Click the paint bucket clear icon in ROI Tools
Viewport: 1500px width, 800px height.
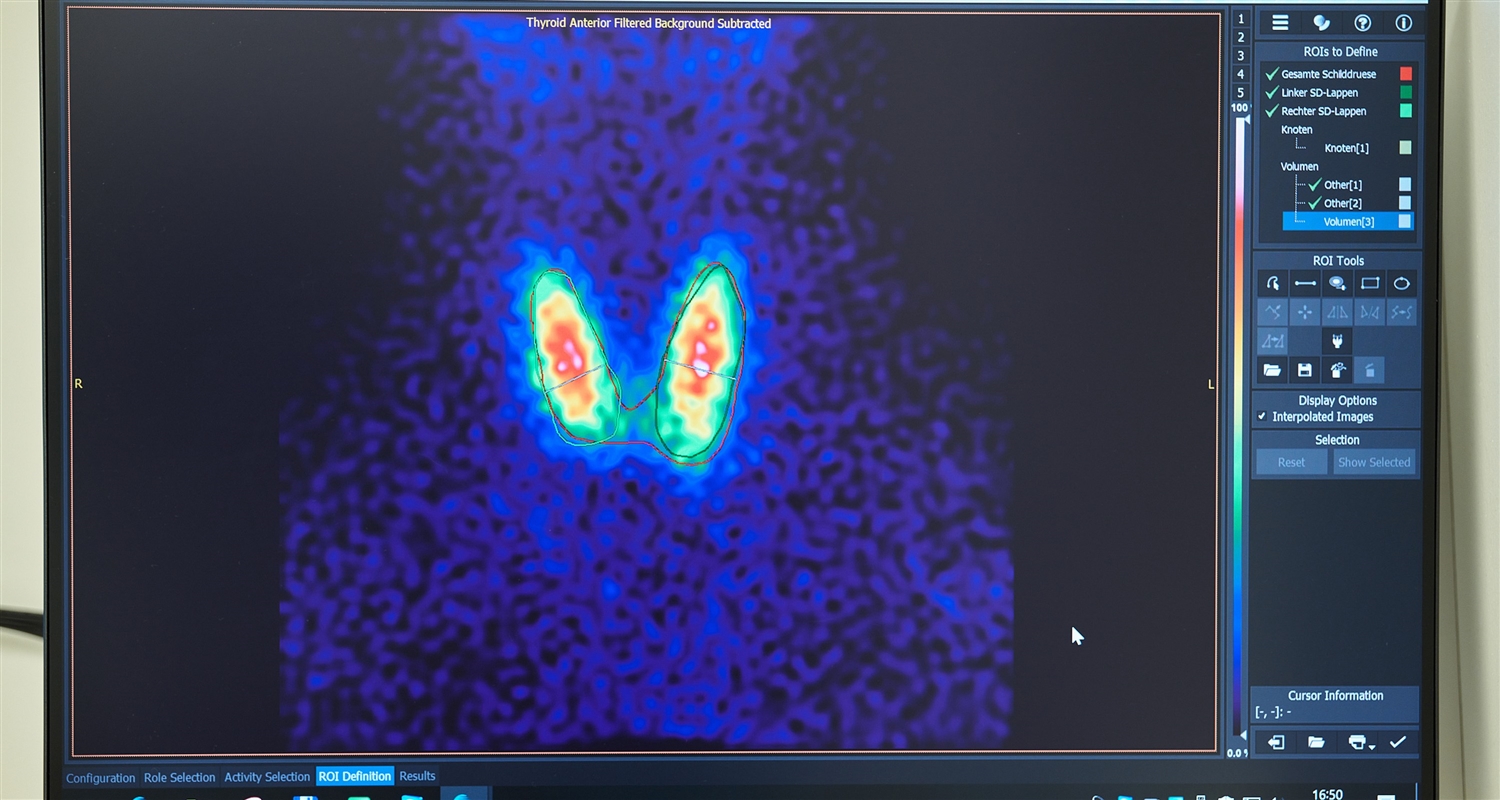click(1337, 370)
